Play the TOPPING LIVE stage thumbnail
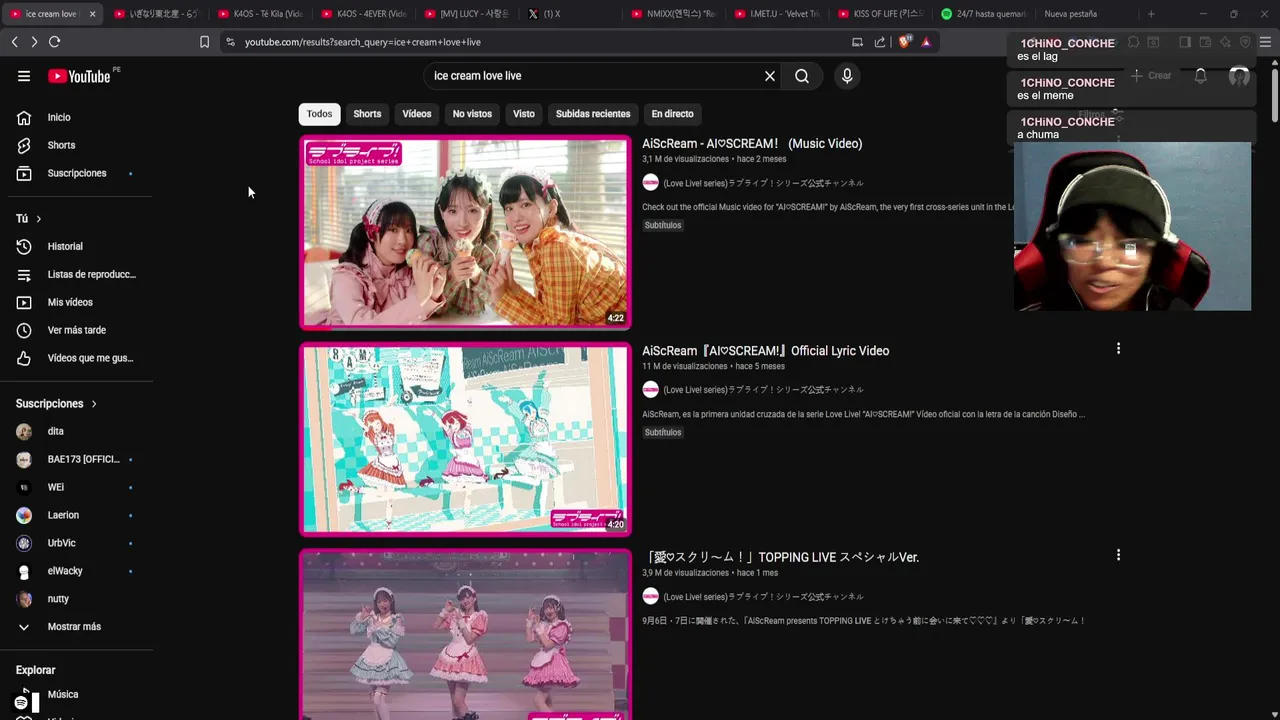This screenshot has height=720, width=1280. coord(465,635)
